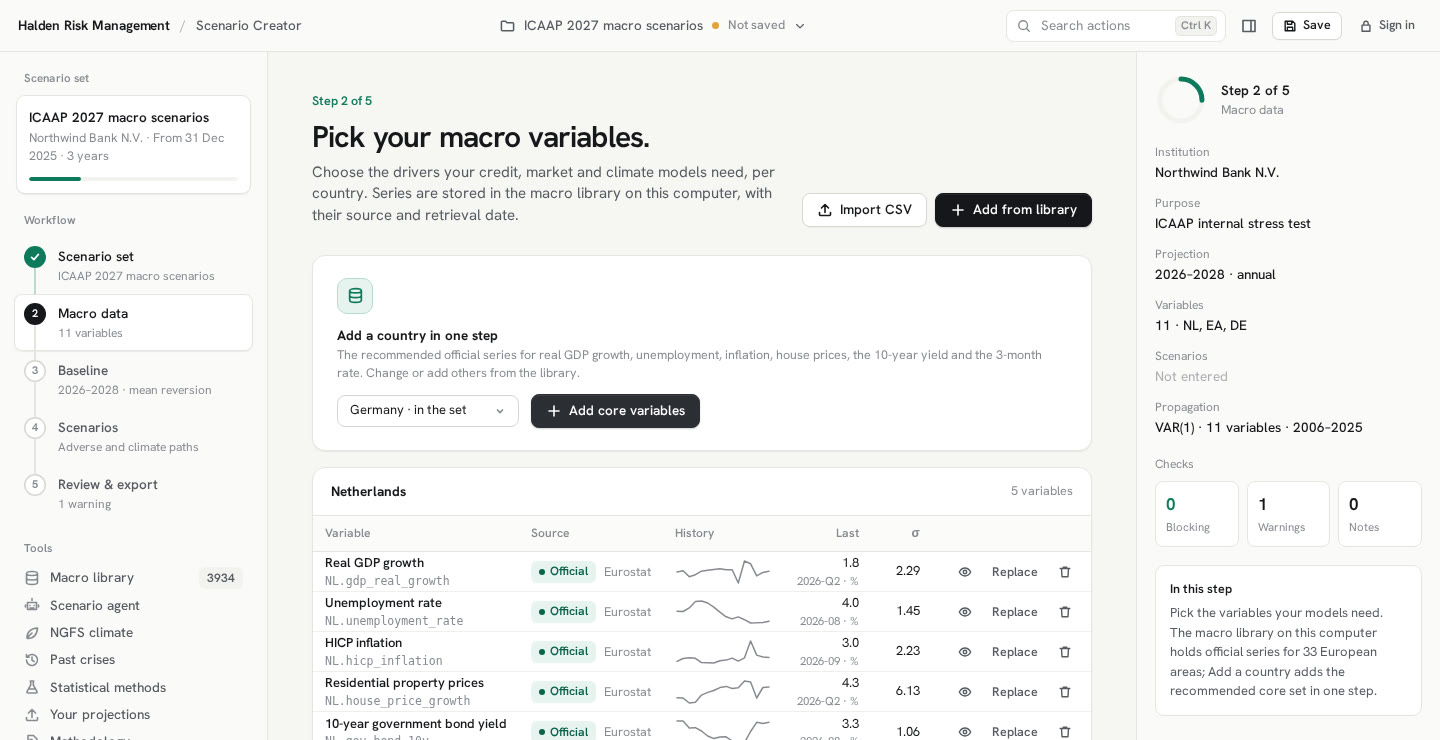Open the Germany country dropdown
This screenshot has height=740, width=1440.
428,411
